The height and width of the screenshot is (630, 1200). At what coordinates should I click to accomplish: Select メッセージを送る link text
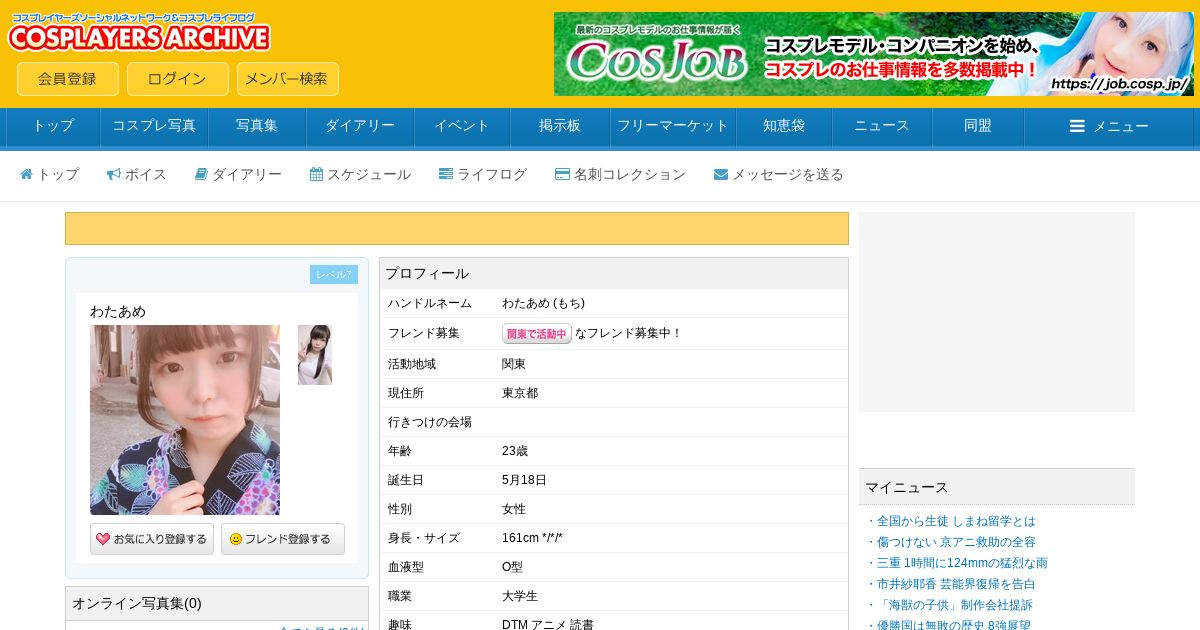(788, 174)
